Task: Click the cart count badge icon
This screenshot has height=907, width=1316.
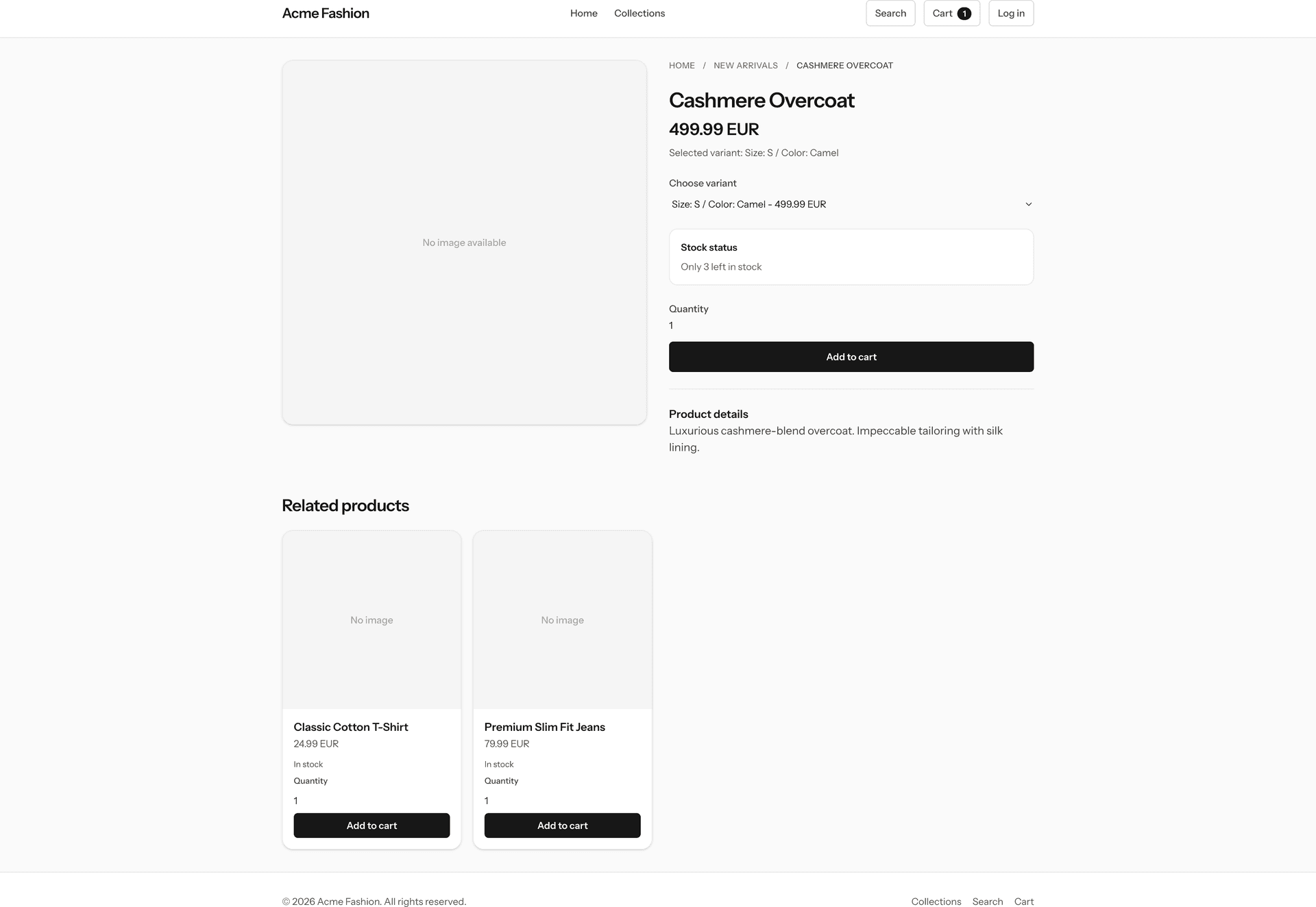Action: tap(964, 13)
